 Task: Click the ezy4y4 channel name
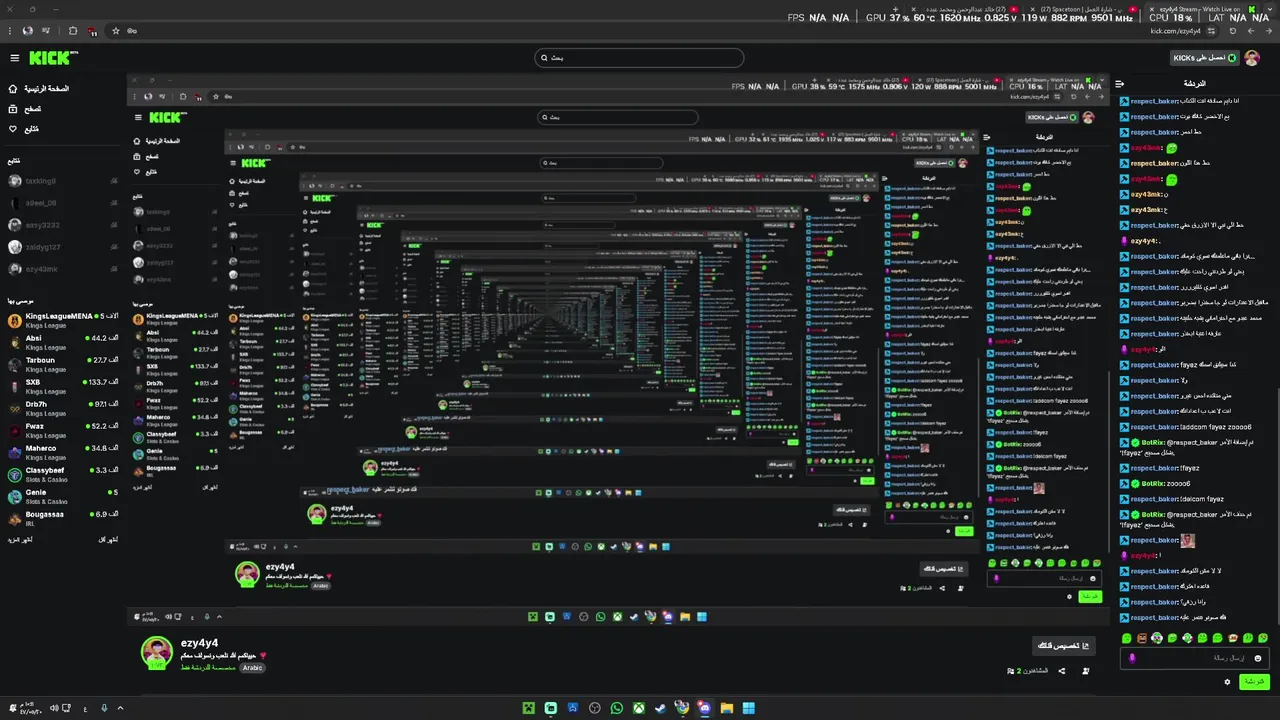[199, 643]
